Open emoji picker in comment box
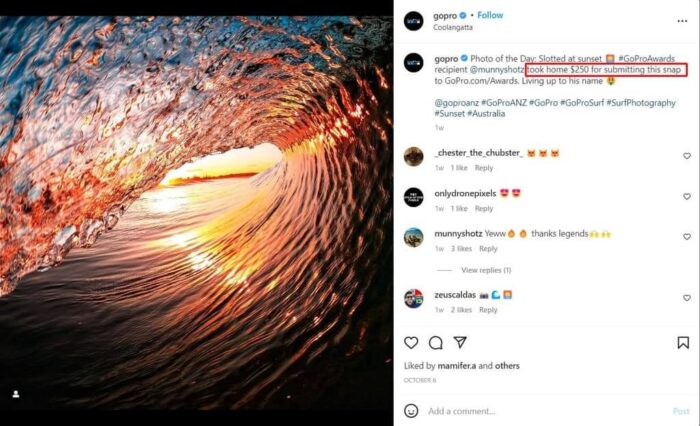700x426 pixels. pos(411,411)
